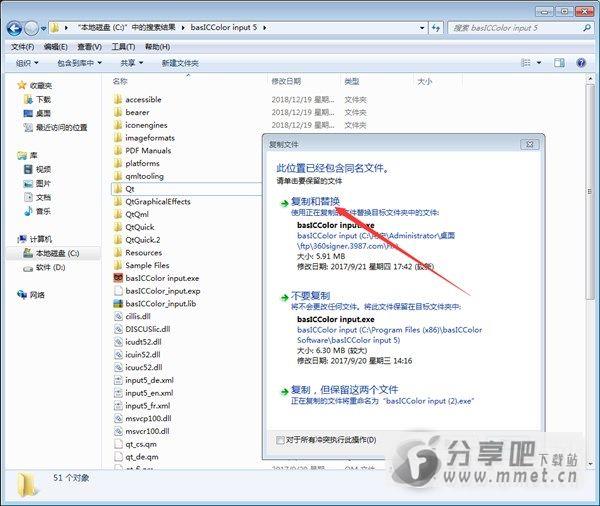This screenshot has width=600, height=506.
Task: Open the recent locations dropdown arrow
Action: click(43, 28)
